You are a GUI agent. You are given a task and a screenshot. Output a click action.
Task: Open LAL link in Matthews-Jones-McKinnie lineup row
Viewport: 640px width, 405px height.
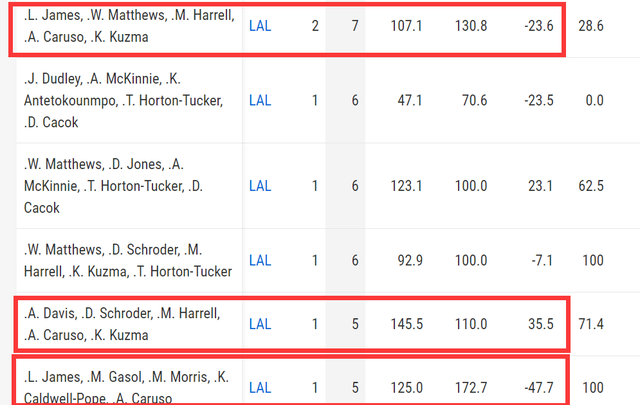pos(260,186)
